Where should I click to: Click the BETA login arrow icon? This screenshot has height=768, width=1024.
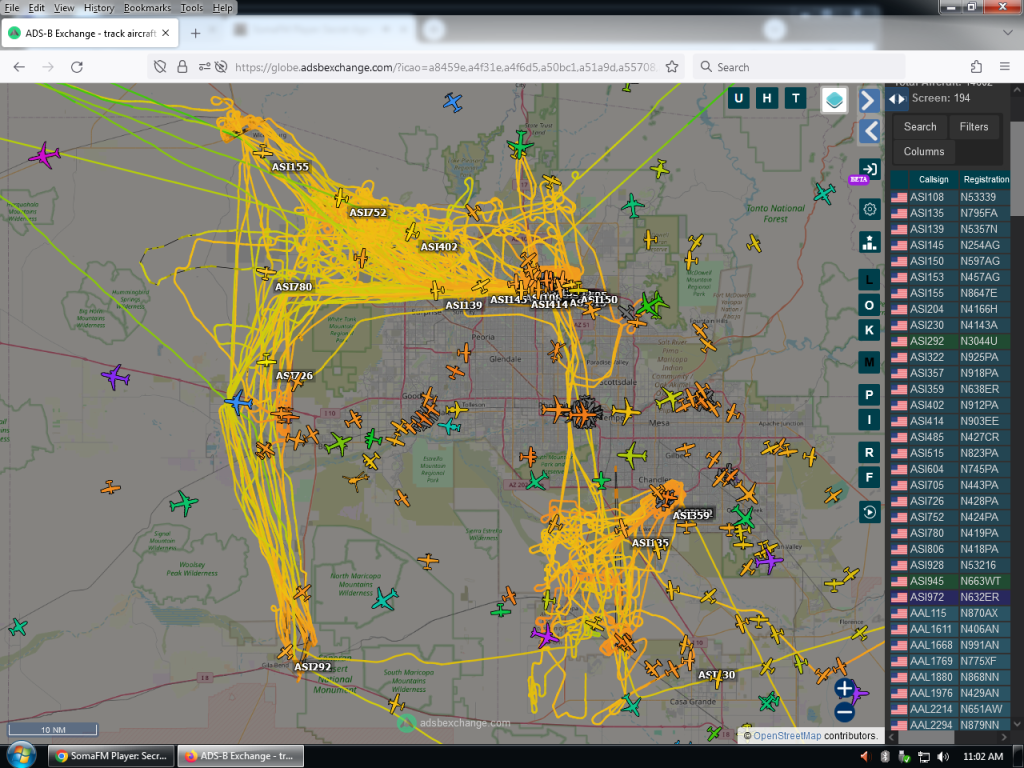[x=869, y=168]
